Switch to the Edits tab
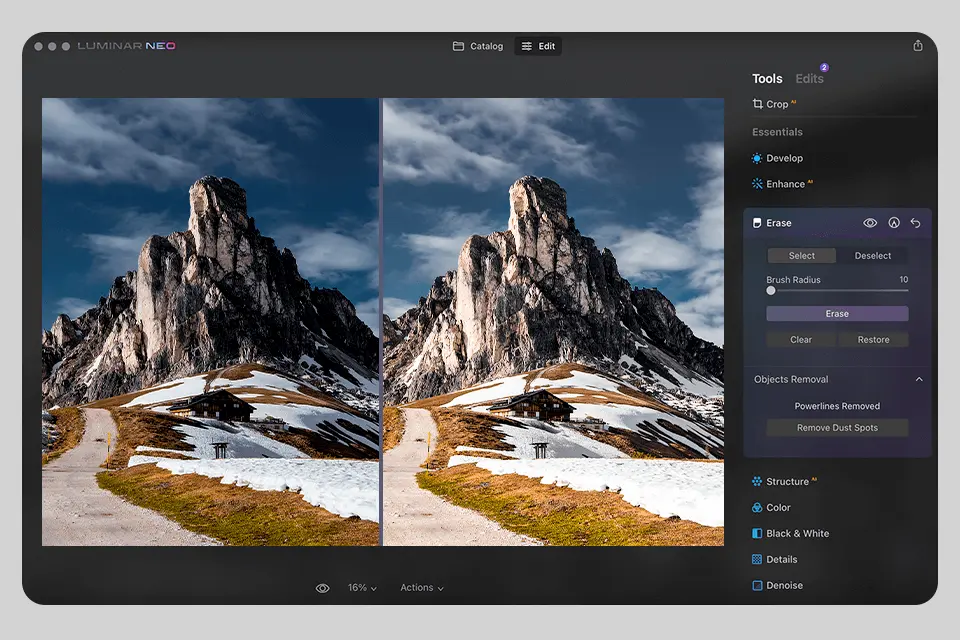960x640 pixels. tap(810, 78)
